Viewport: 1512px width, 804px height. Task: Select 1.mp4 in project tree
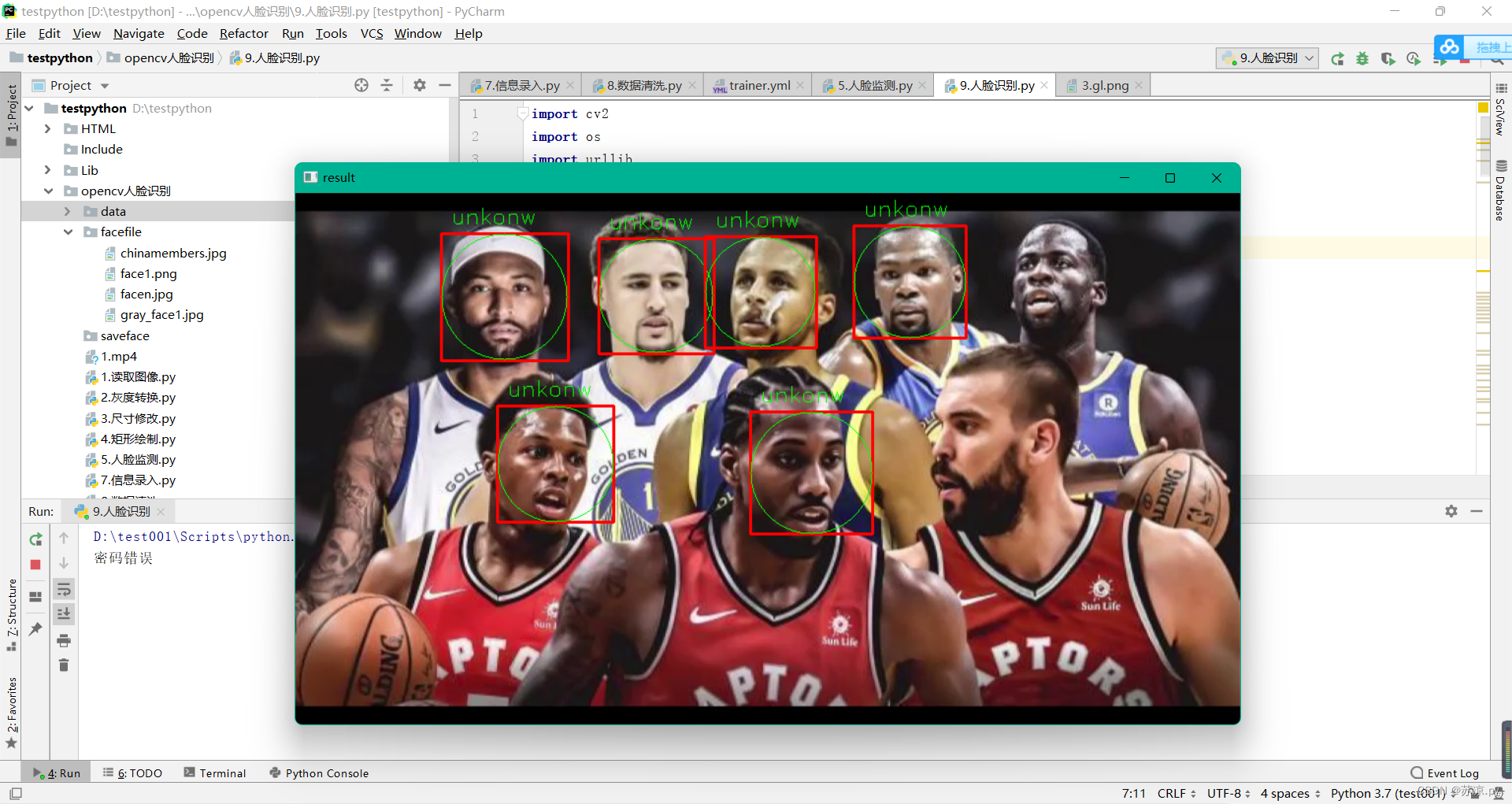118,356
